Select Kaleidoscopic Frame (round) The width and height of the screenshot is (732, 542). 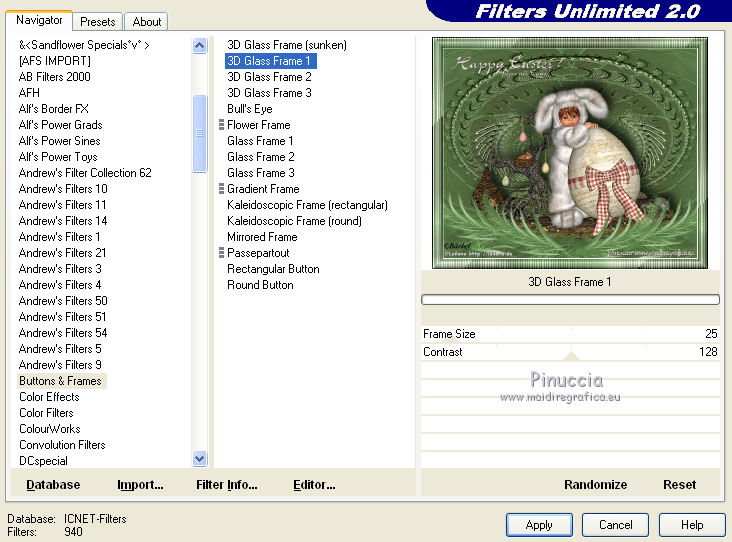pyautogui.click(x=294, y=221)
